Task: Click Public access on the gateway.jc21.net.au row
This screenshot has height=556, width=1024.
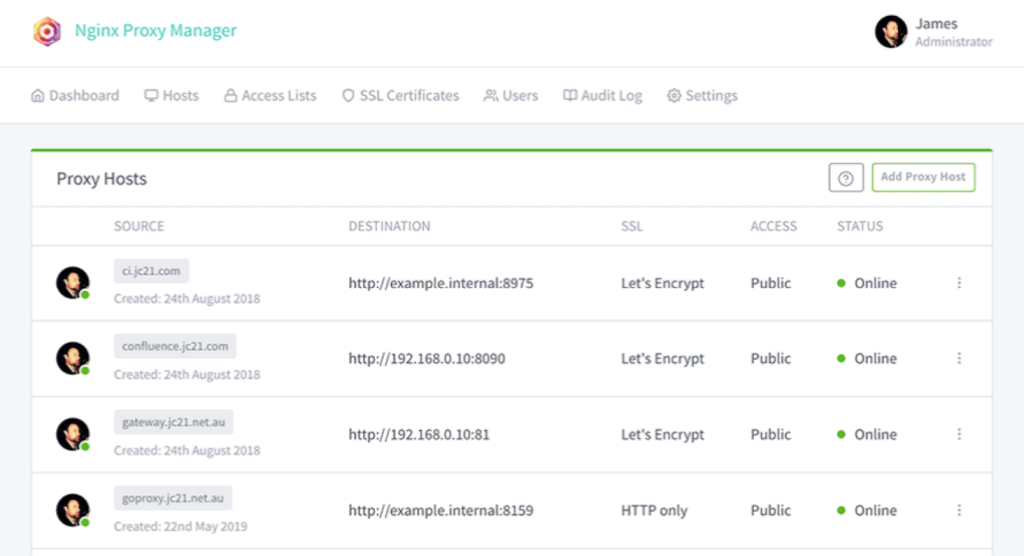Action: point(771,434)
